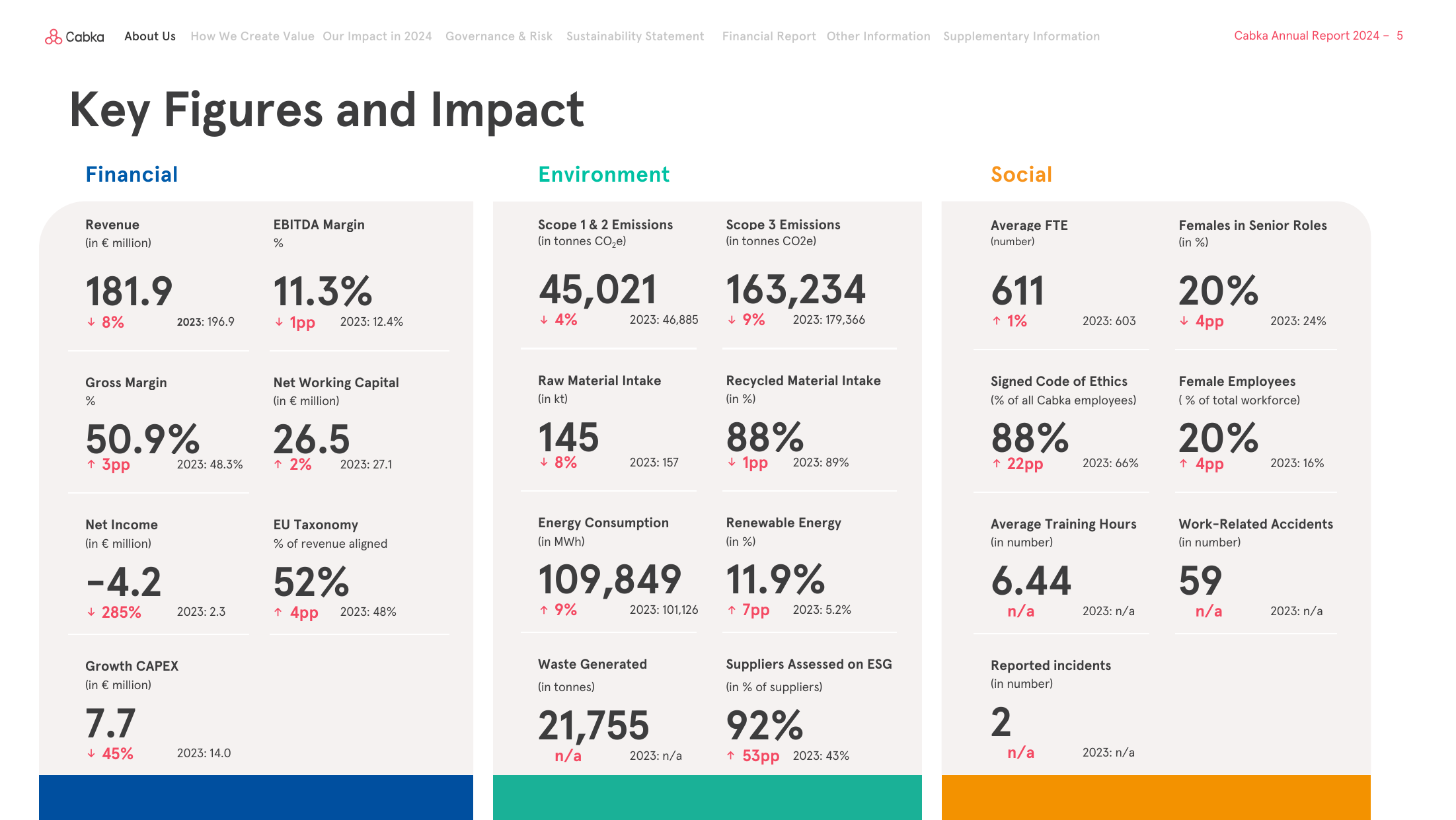Click Average Training Hours value 6.44
Screen dimensions: 1456x820
[x=1031, y=581]
